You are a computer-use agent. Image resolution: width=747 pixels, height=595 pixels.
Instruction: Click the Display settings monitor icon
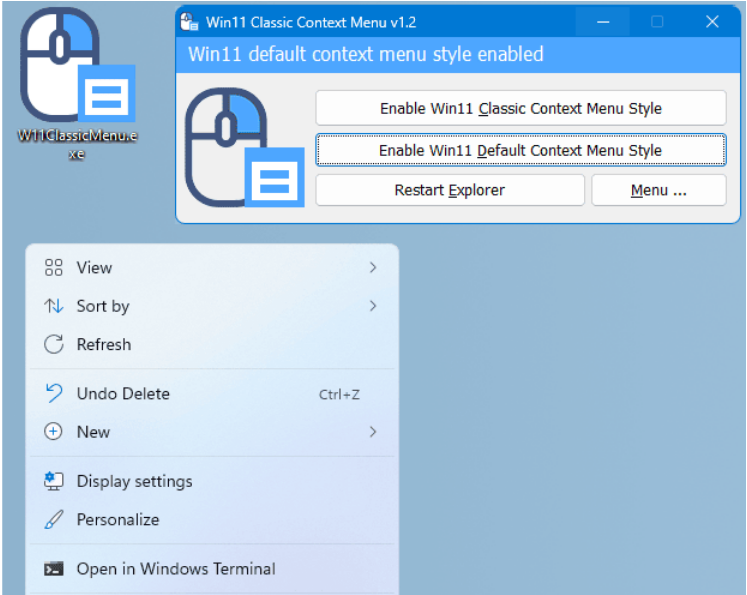point(54,482)
